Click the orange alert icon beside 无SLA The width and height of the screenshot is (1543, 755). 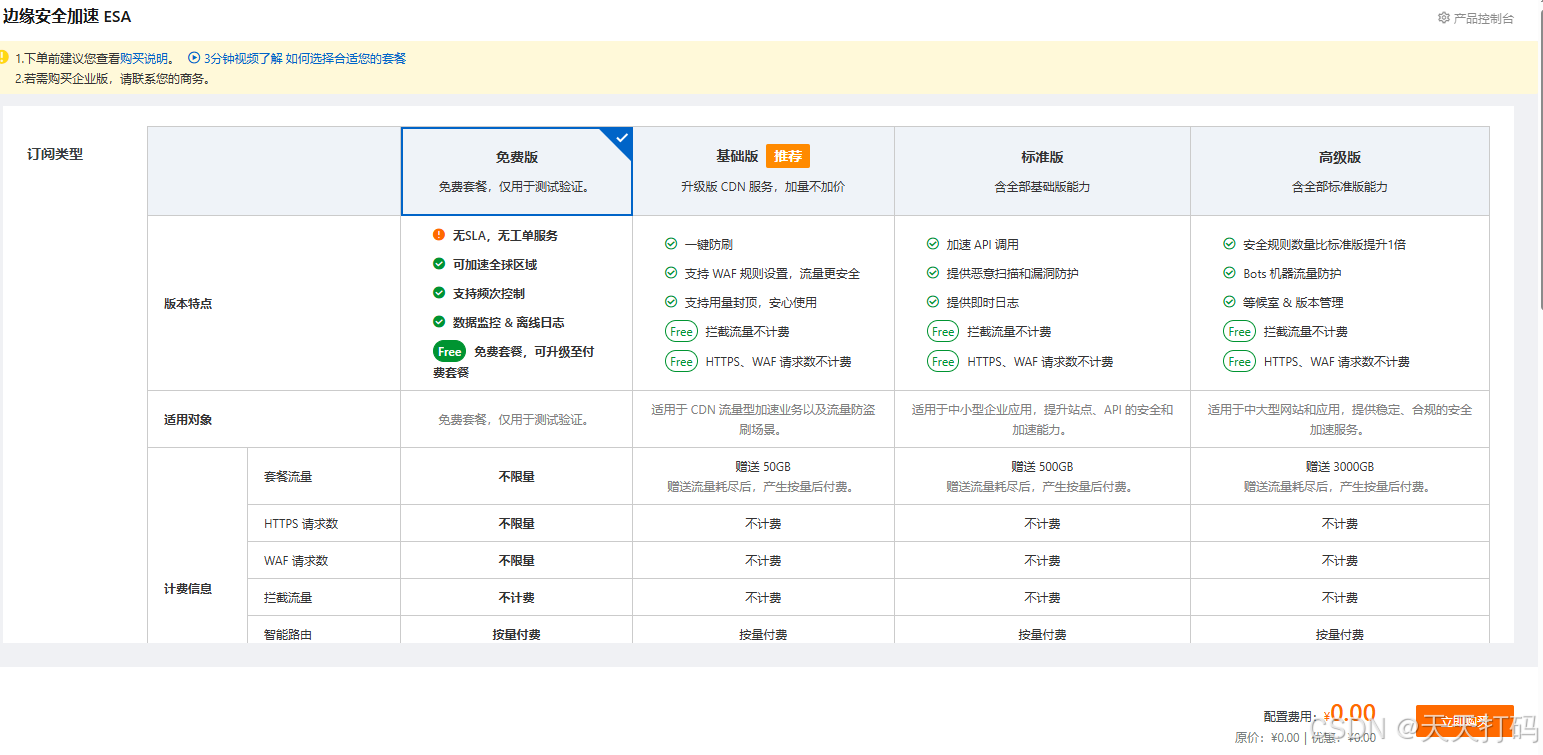(x=439, y=235)
